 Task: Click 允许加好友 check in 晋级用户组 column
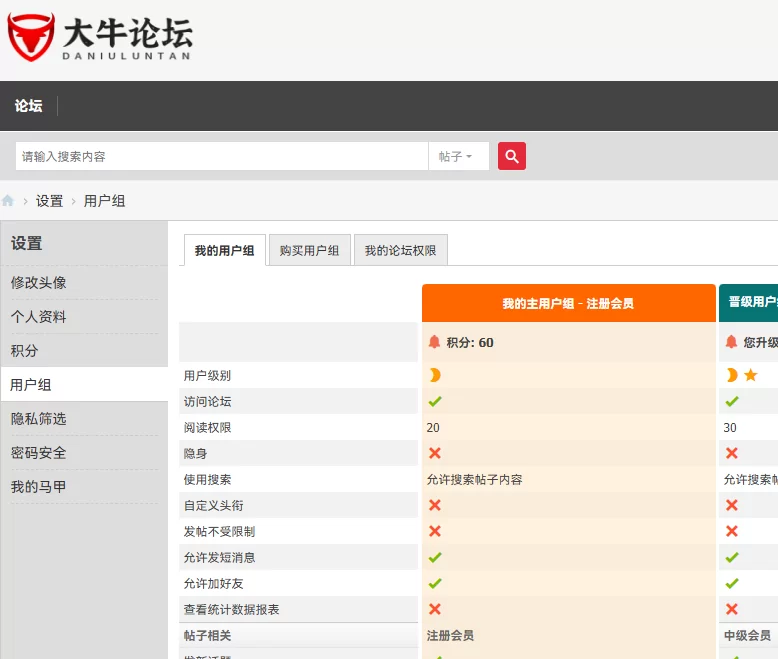tap(732, 583)
